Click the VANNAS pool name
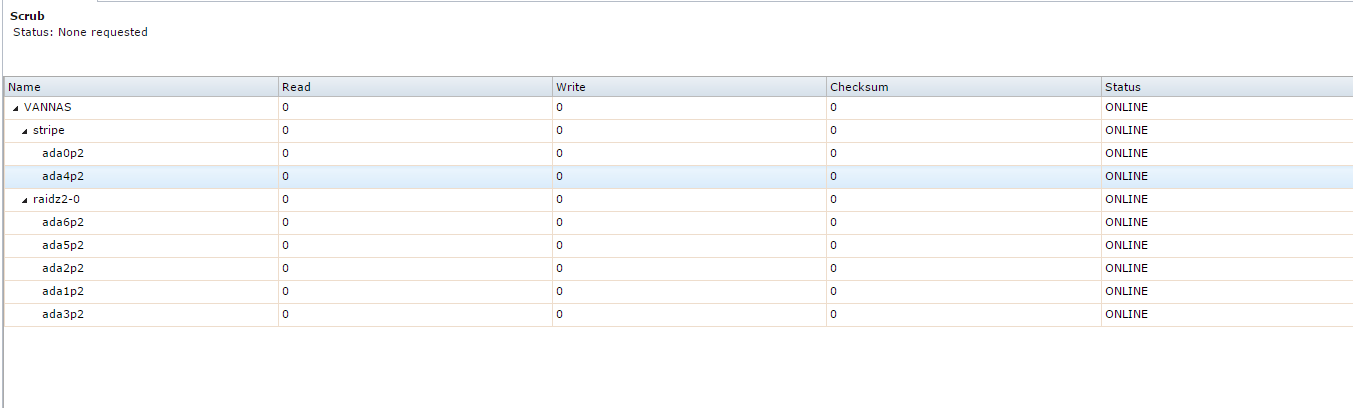The width and height of the screenshot is (1353, 408). 47,107
